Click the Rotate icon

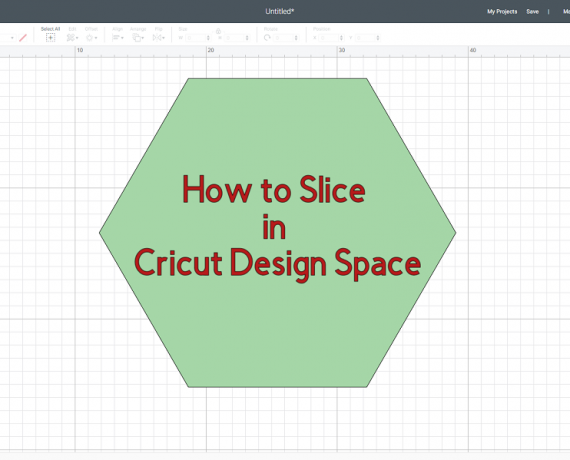[267, 37]
